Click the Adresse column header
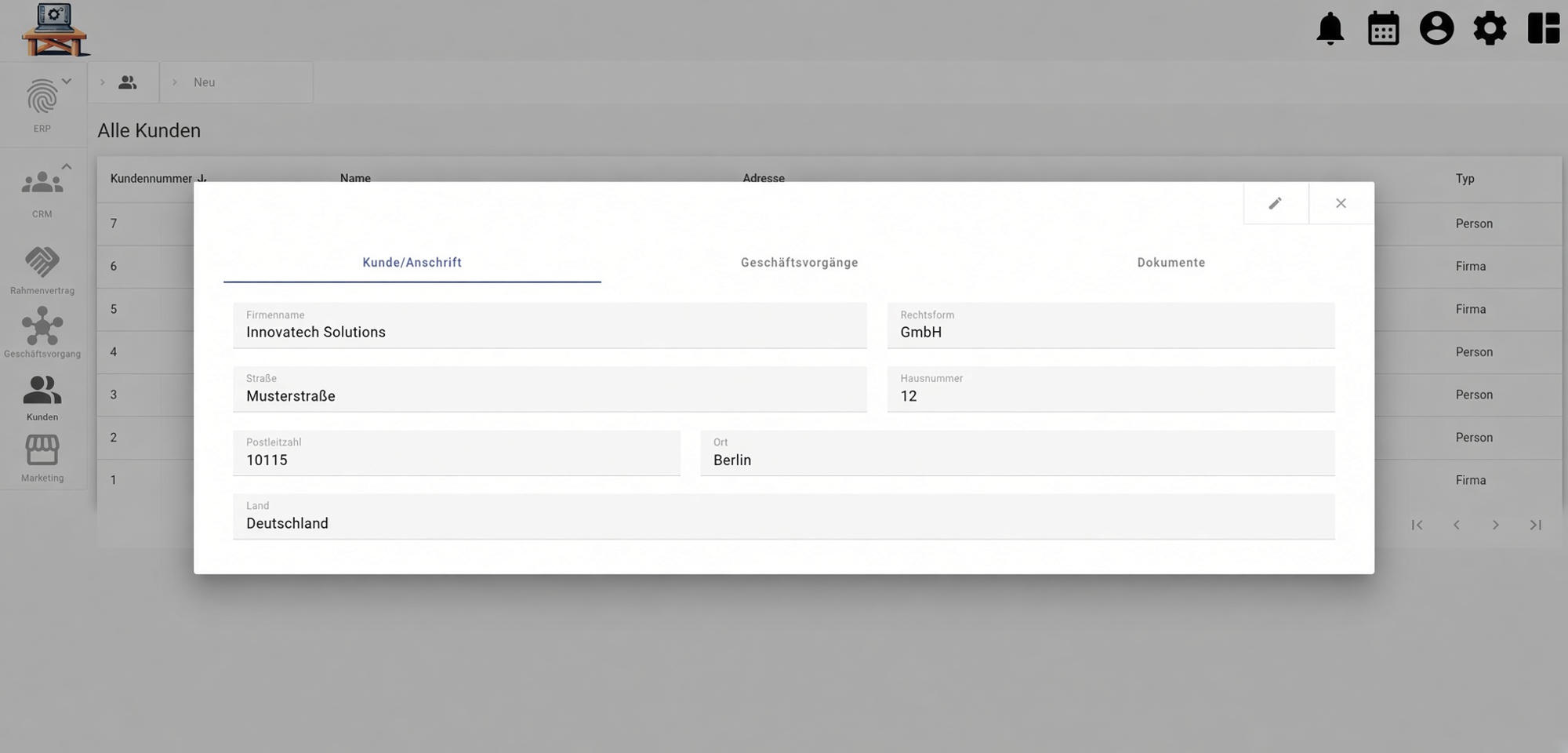1568x753 pixels. point(764,178)
